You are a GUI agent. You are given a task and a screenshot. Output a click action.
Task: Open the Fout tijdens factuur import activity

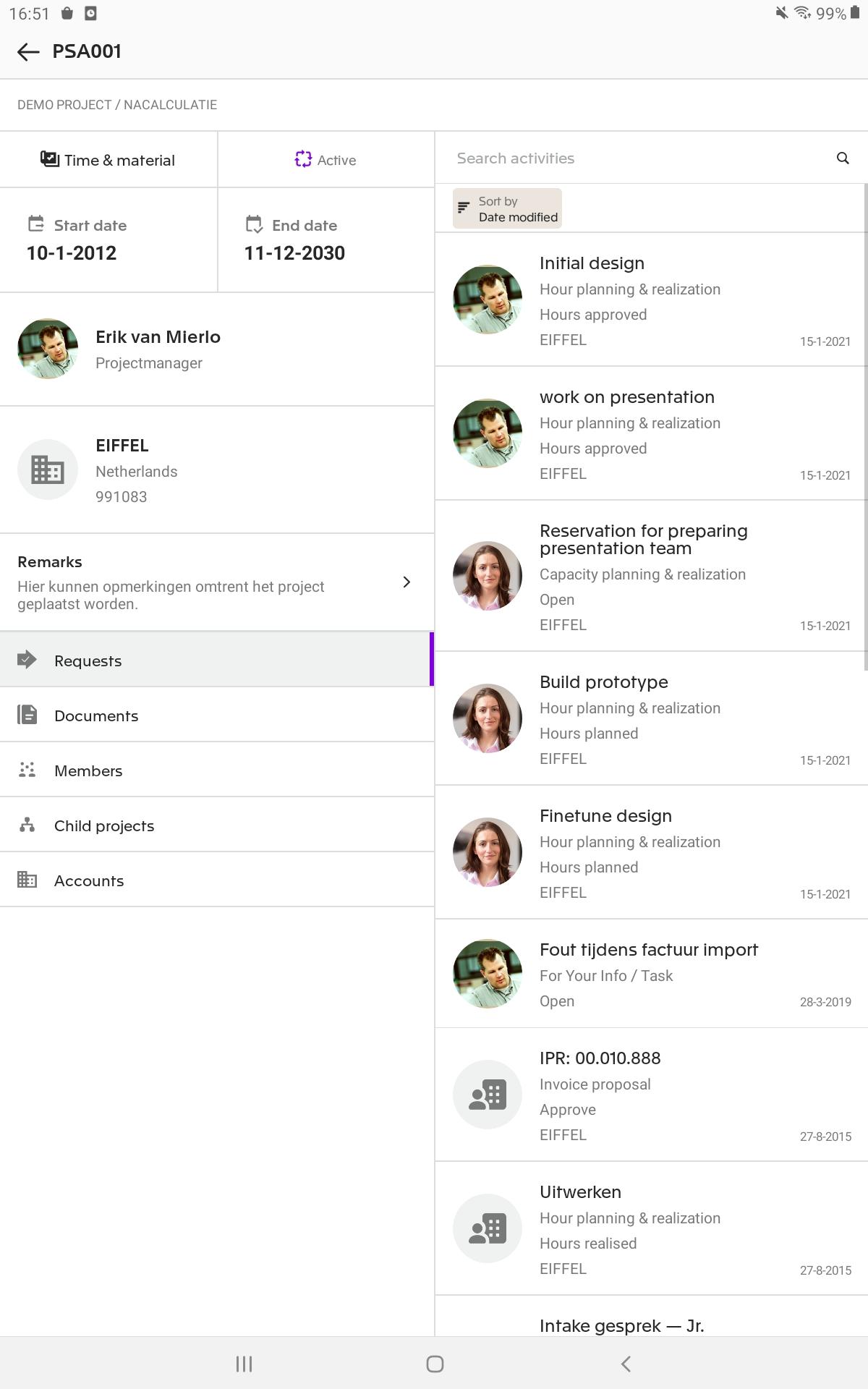[652, 974]
